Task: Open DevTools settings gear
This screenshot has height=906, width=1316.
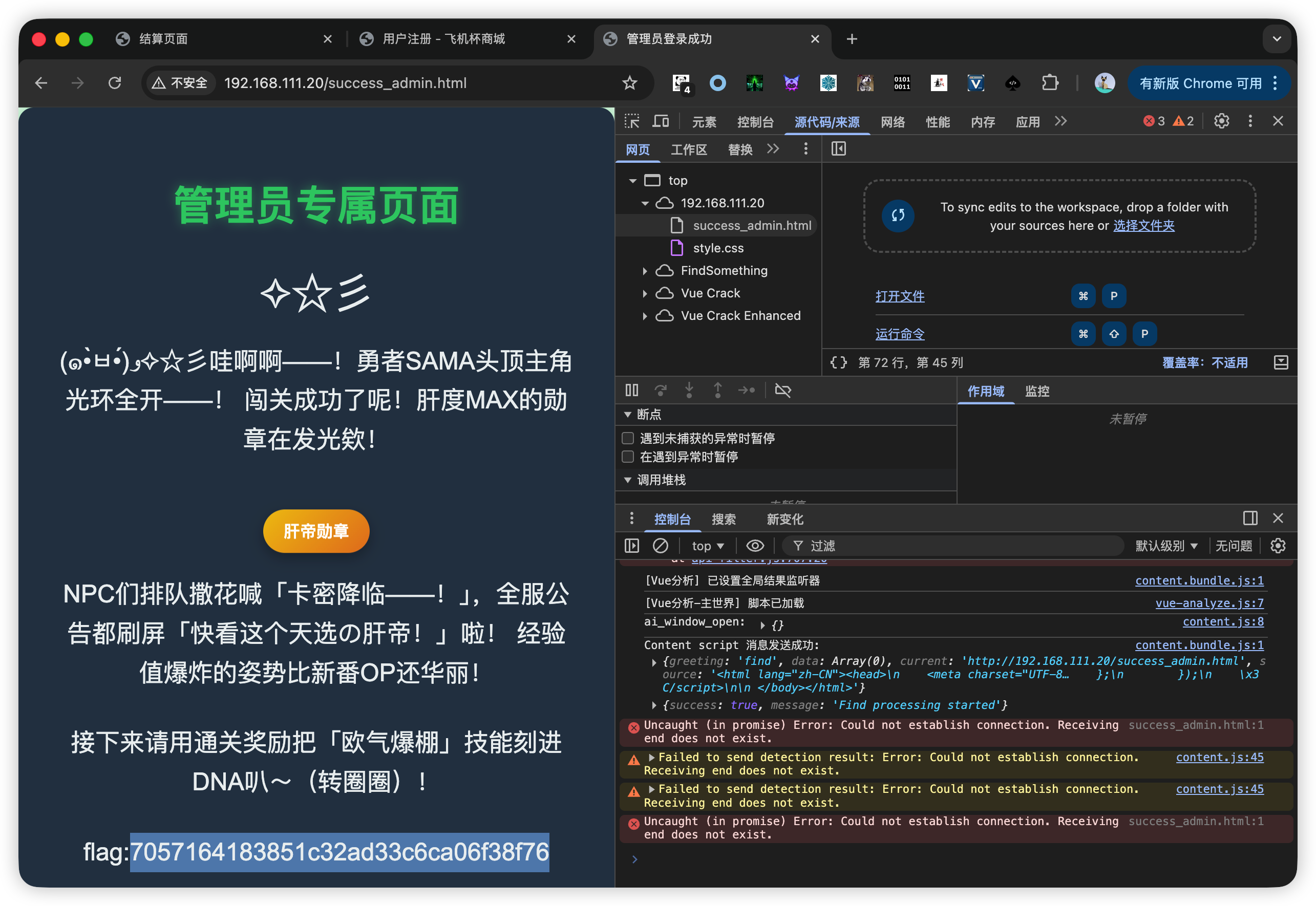Action: coord(1221,121)
